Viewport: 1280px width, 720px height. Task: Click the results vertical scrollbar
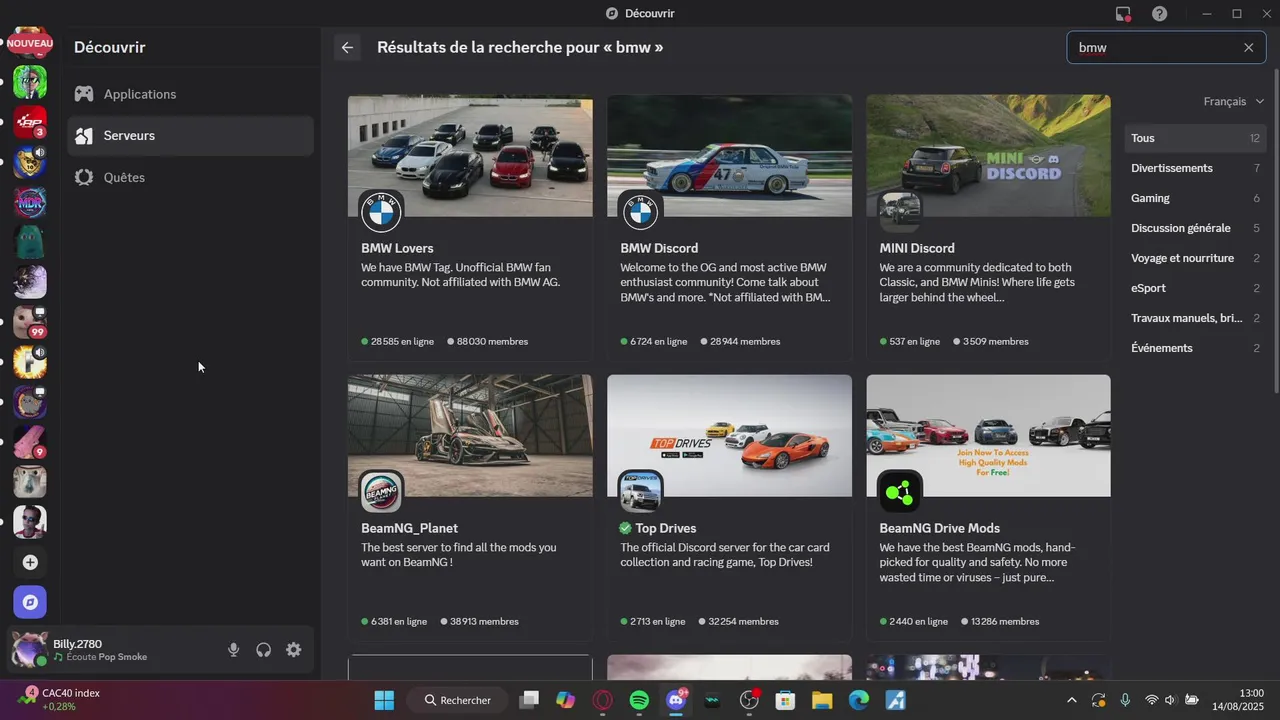coord(1275,230)
